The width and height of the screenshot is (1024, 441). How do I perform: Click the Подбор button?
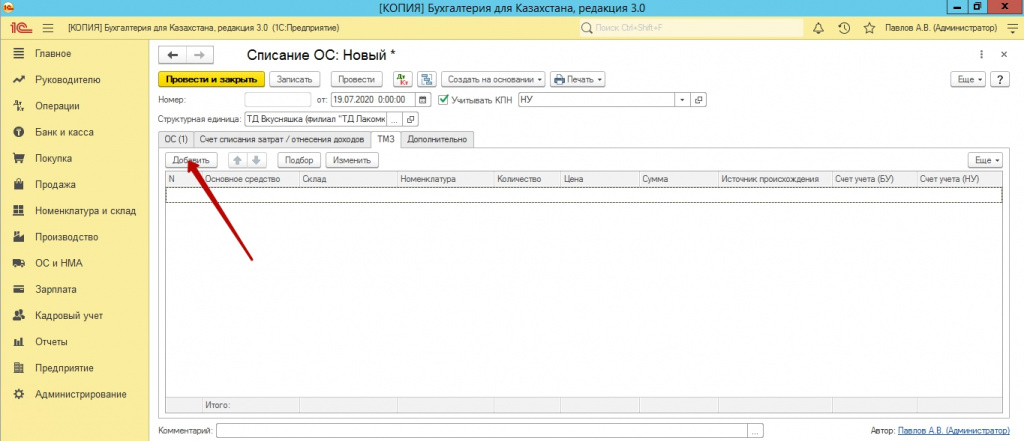click(299, 160)
